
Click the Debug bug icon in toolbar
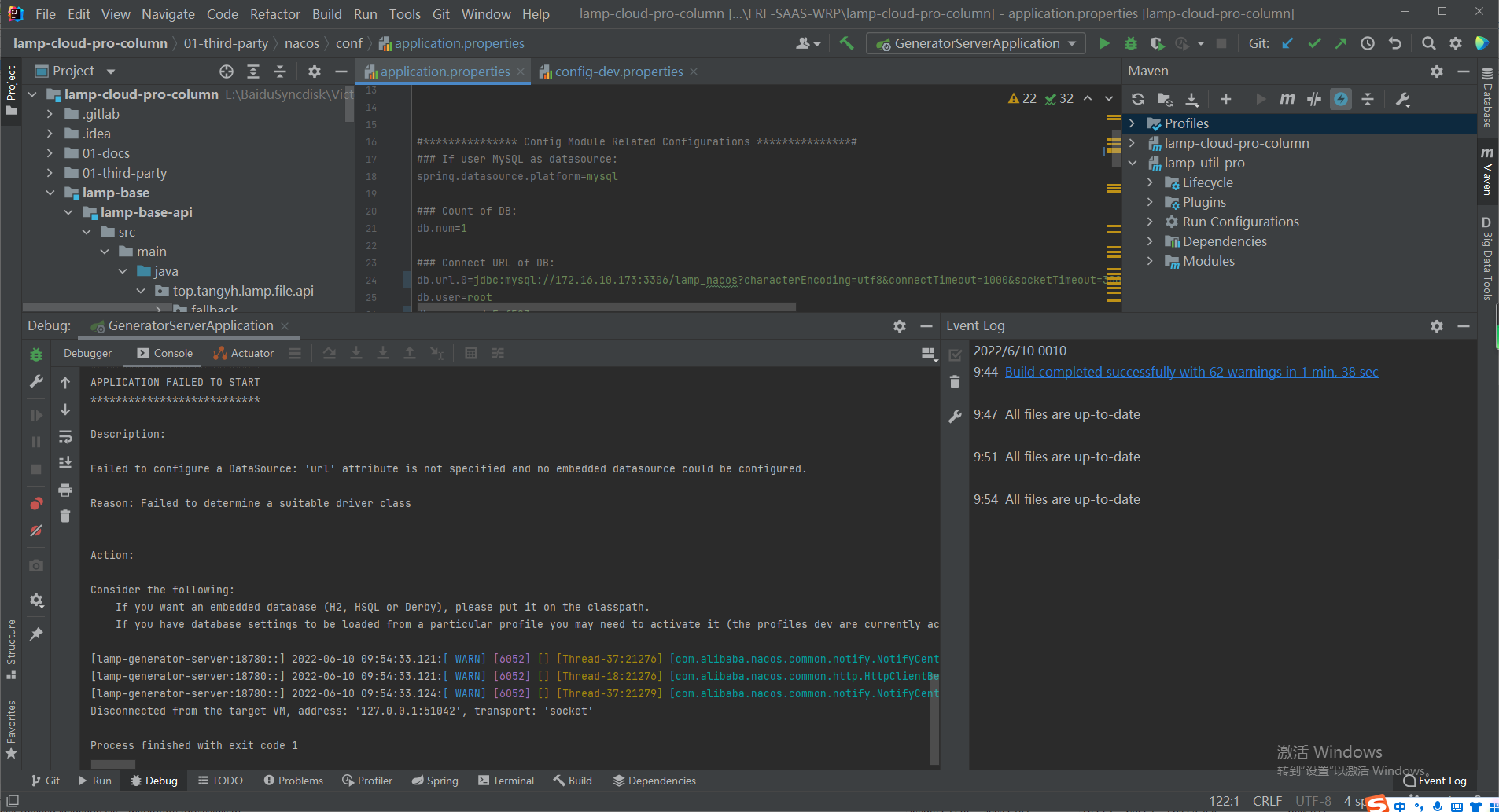pos(1131,43)
